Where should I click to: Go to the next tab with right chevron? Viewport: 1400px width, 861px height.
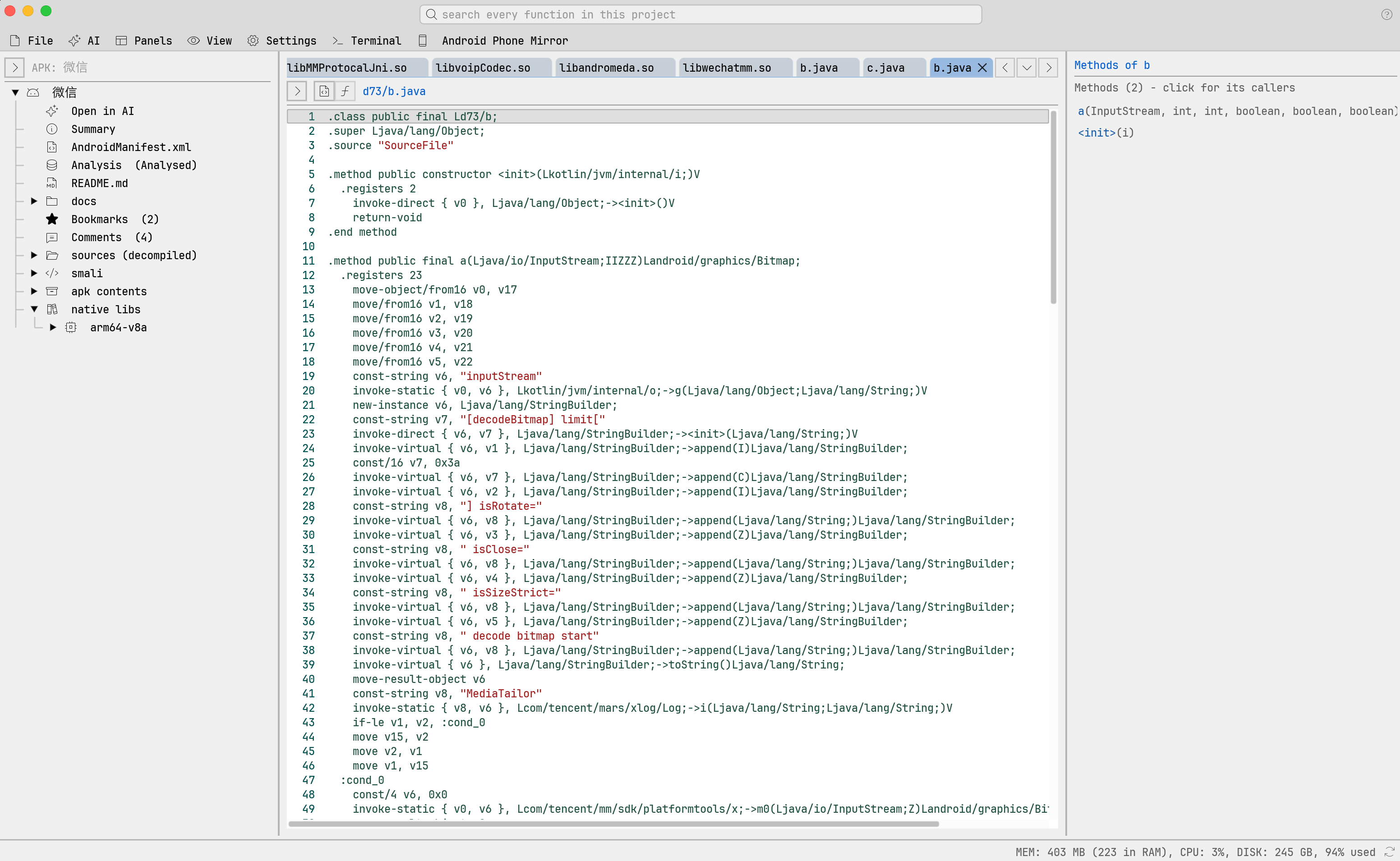point(1049,68)
